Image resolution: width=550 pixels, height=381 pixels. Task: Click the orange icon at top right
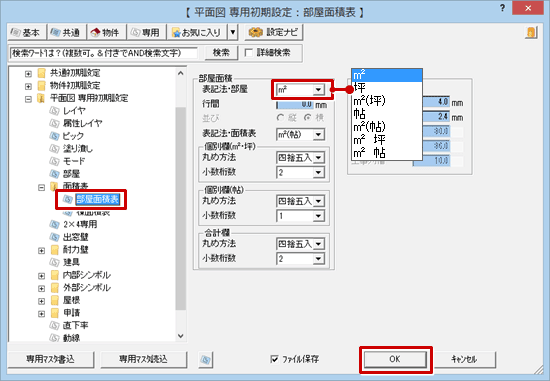(x=531, y=33)
